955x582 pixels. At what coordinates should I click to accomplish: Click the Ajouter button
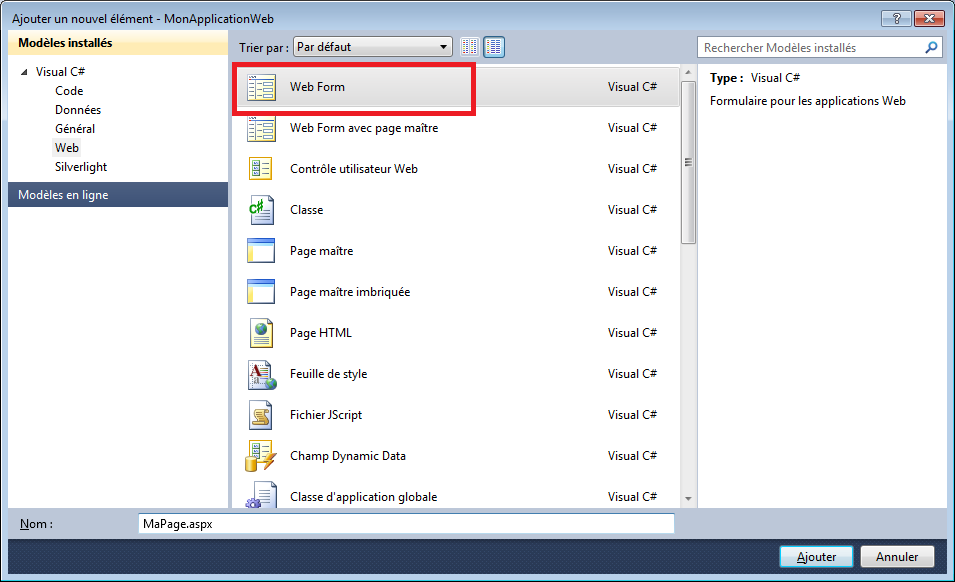(815, 556)
